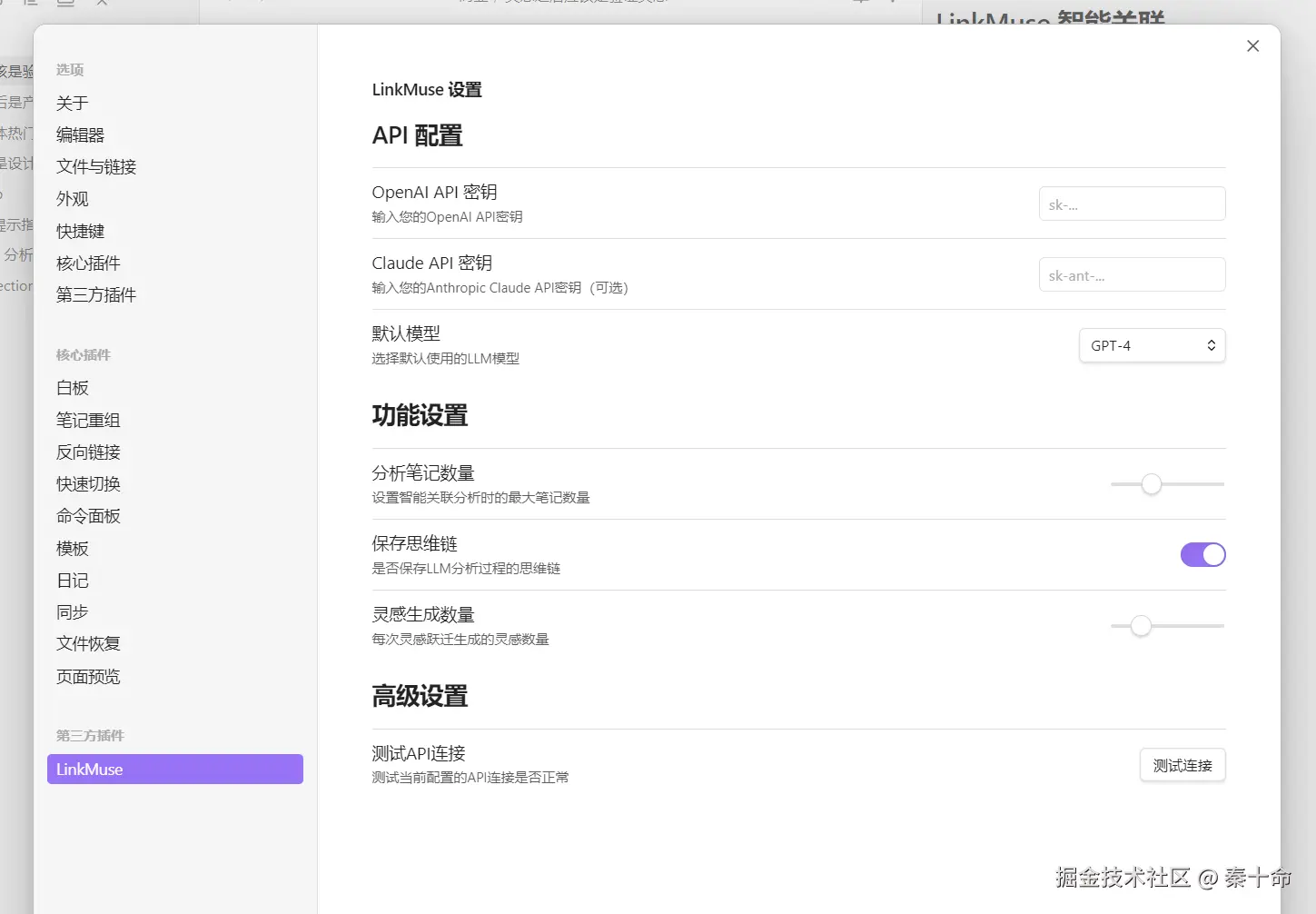This screenshot has height=914, width=1316.
Task: Open the 默认模型 GPT-4 dropdown
Action: pos(1152,345)
